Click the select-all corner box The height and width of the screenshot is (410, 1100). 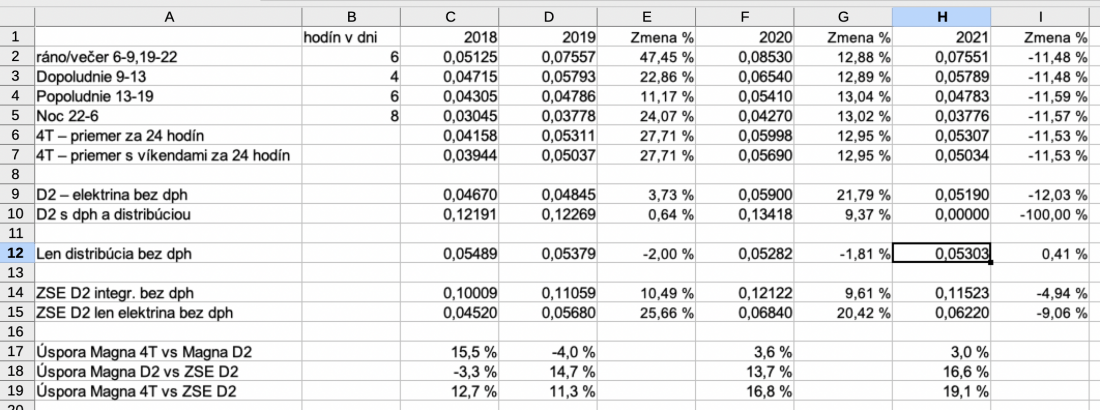[x=16, y=17]
